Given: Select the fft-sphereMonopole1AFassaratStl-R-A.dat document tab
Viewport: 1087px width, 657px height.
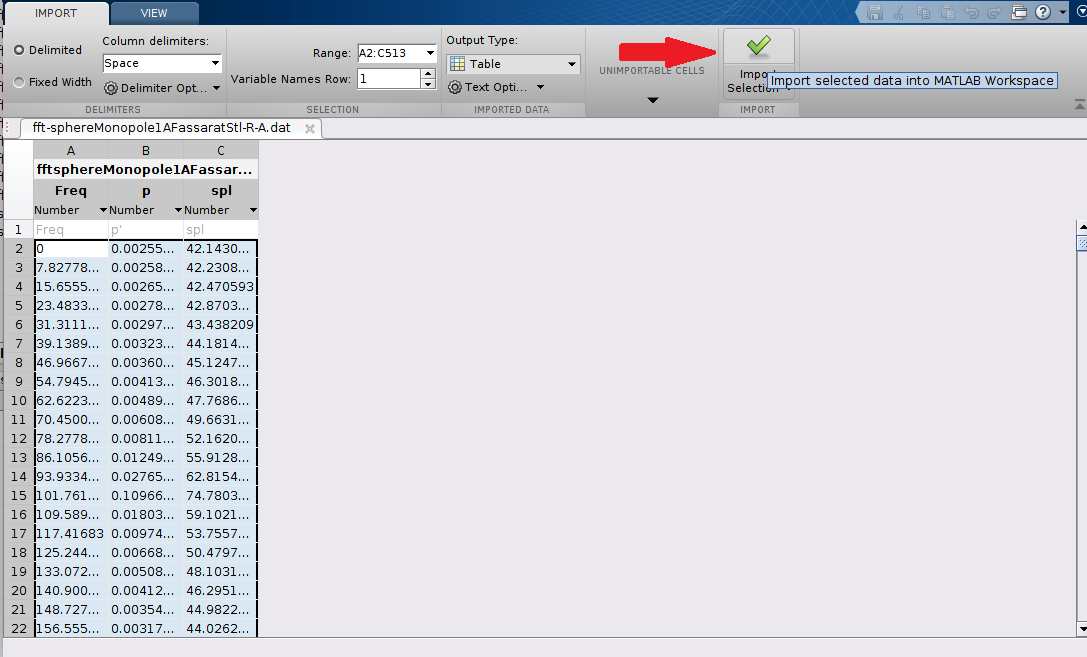Looking at the screenshot, I should pyautogui.click(x=162, y=128).
